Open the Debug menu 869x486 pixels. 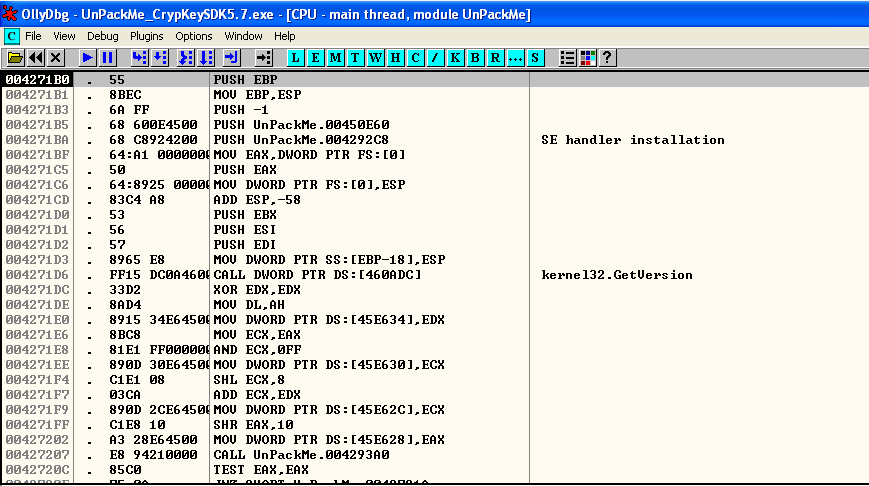coord(103,36)
